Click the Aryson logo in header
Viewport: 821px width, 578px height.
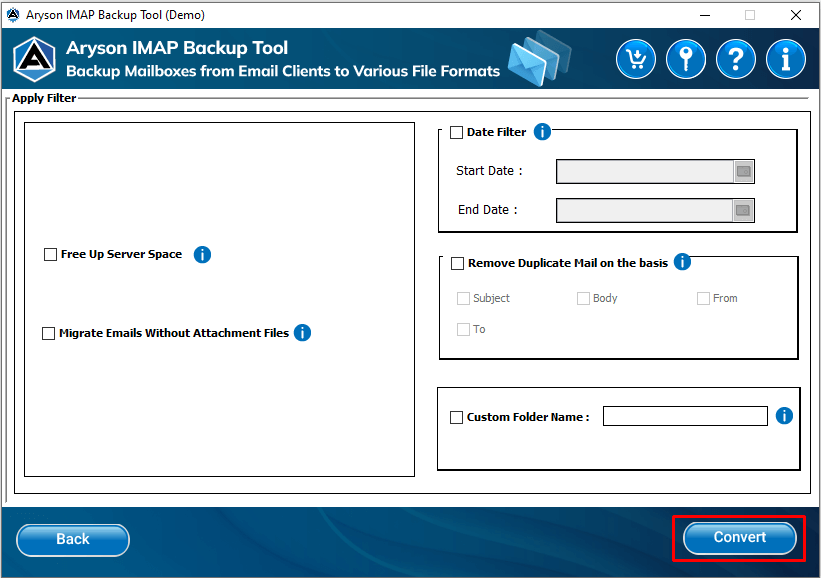click(x=35, y=59)
